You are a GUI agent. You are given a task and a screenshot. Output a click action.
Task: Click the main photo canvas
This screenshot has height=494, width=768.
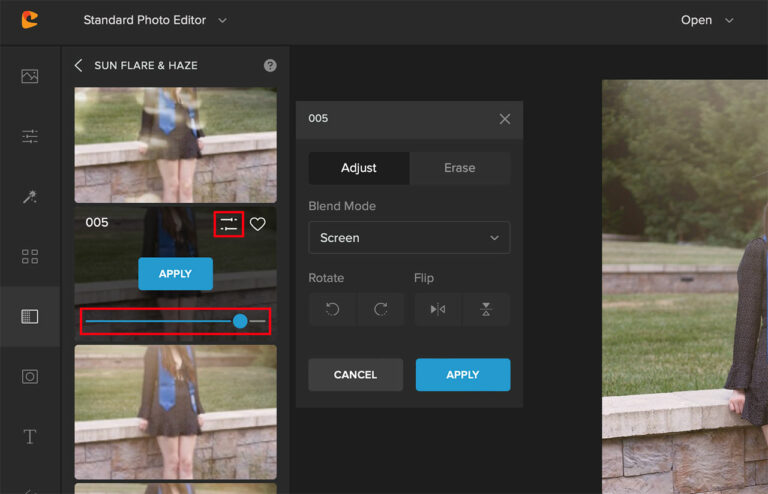click(685, 286)
